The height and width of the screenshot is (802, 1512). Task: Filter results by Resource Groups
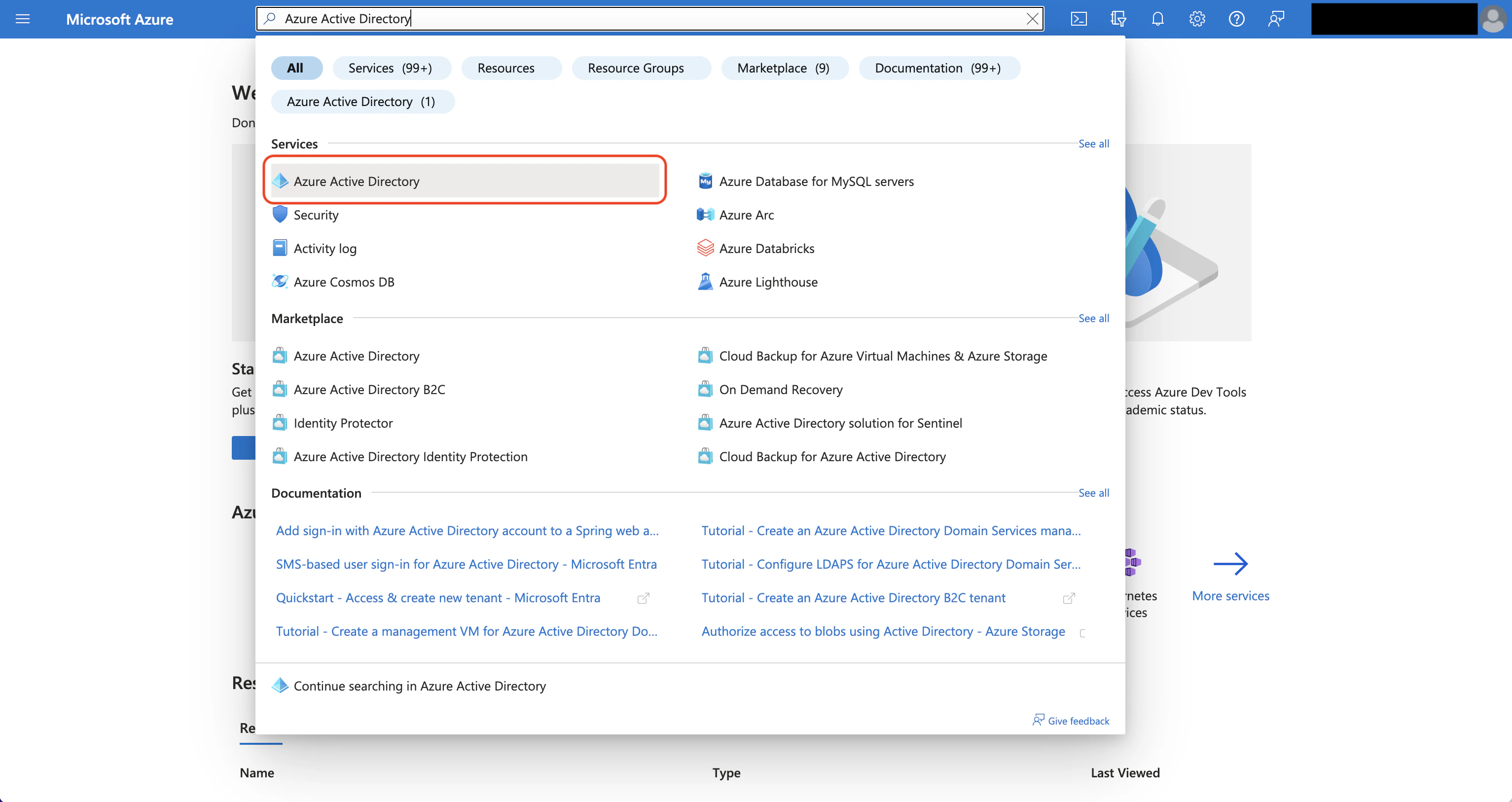(x=641, y=68)
